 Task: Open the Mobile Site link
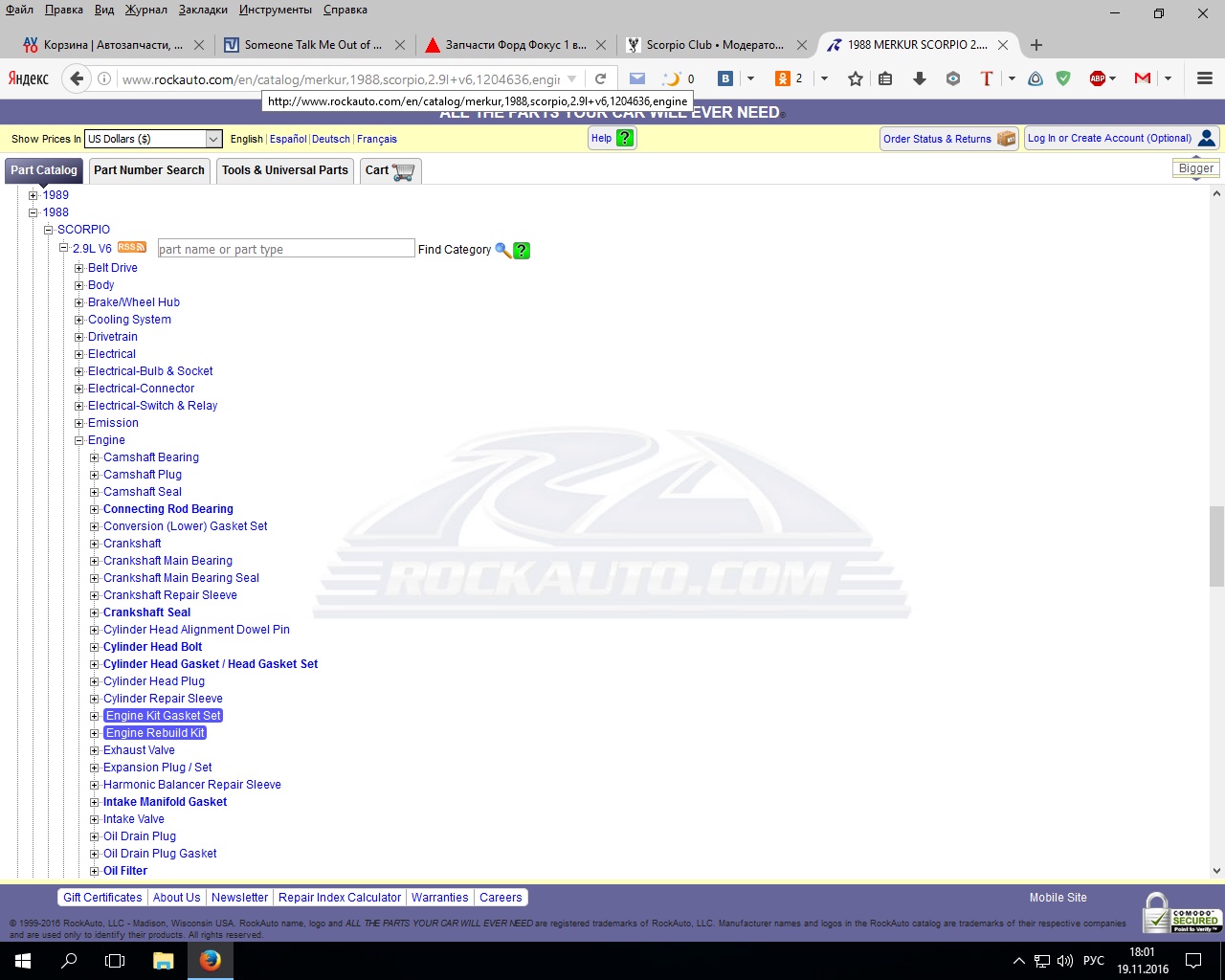click(1058, 898)
